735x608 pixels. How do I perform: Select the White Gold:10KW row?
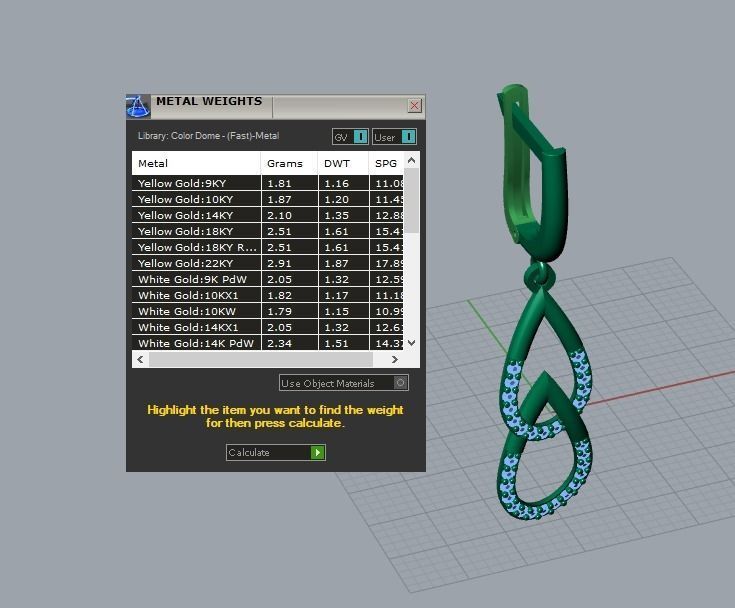[268, 311]
